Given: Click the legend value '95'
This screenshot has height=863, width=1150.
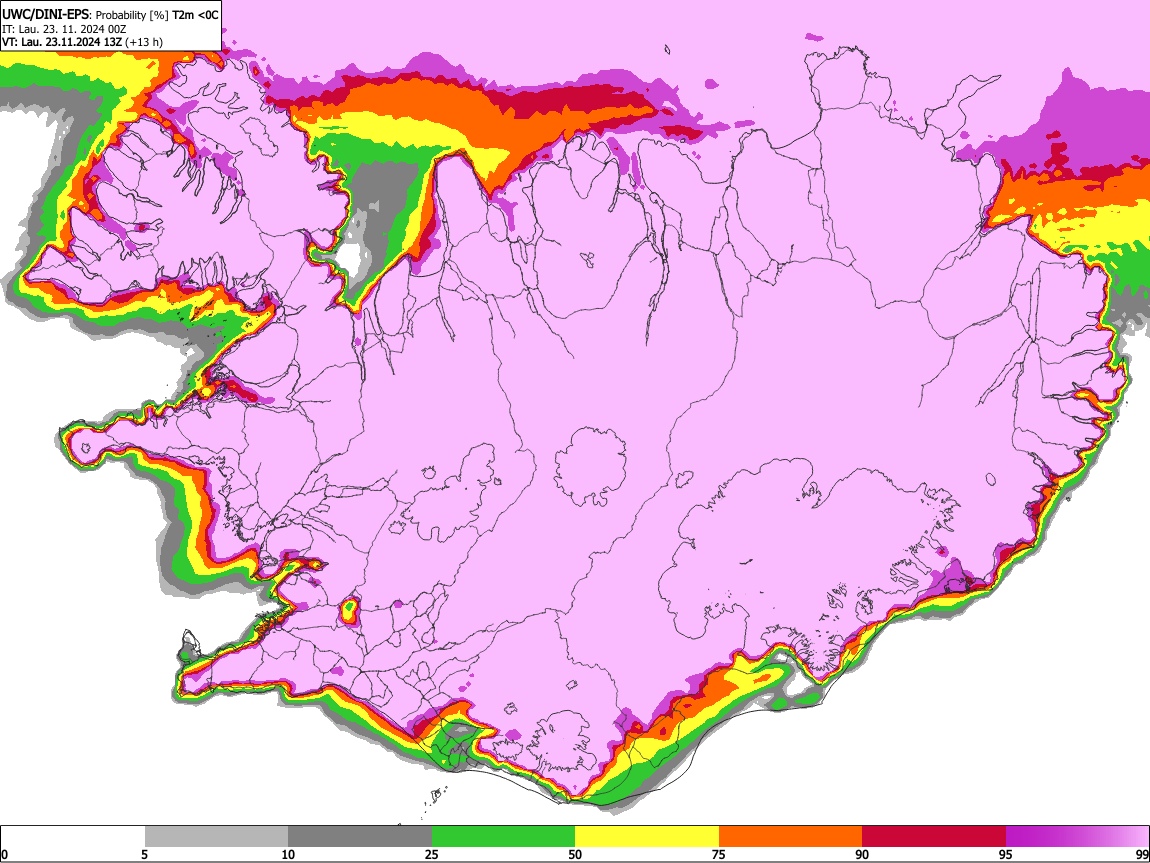Looking at the screenshot, I should tap(1006, 854).
